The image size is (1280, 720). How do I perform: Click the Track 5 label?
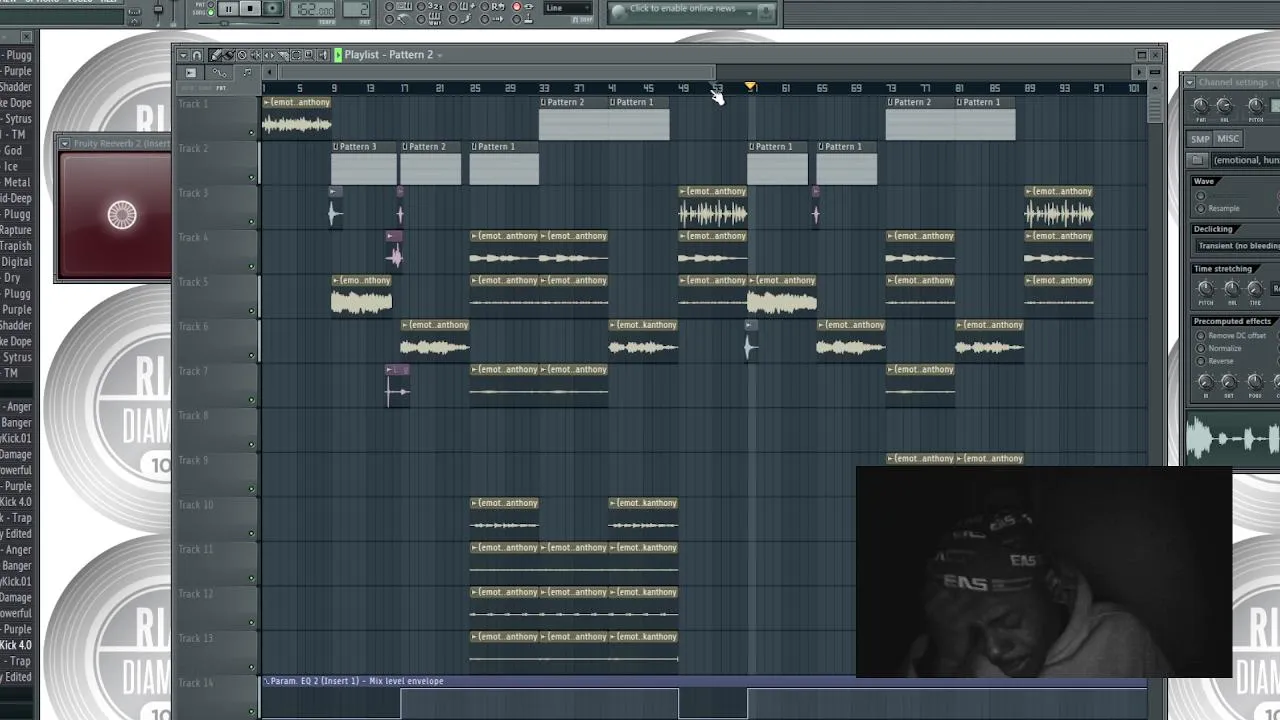193,282
